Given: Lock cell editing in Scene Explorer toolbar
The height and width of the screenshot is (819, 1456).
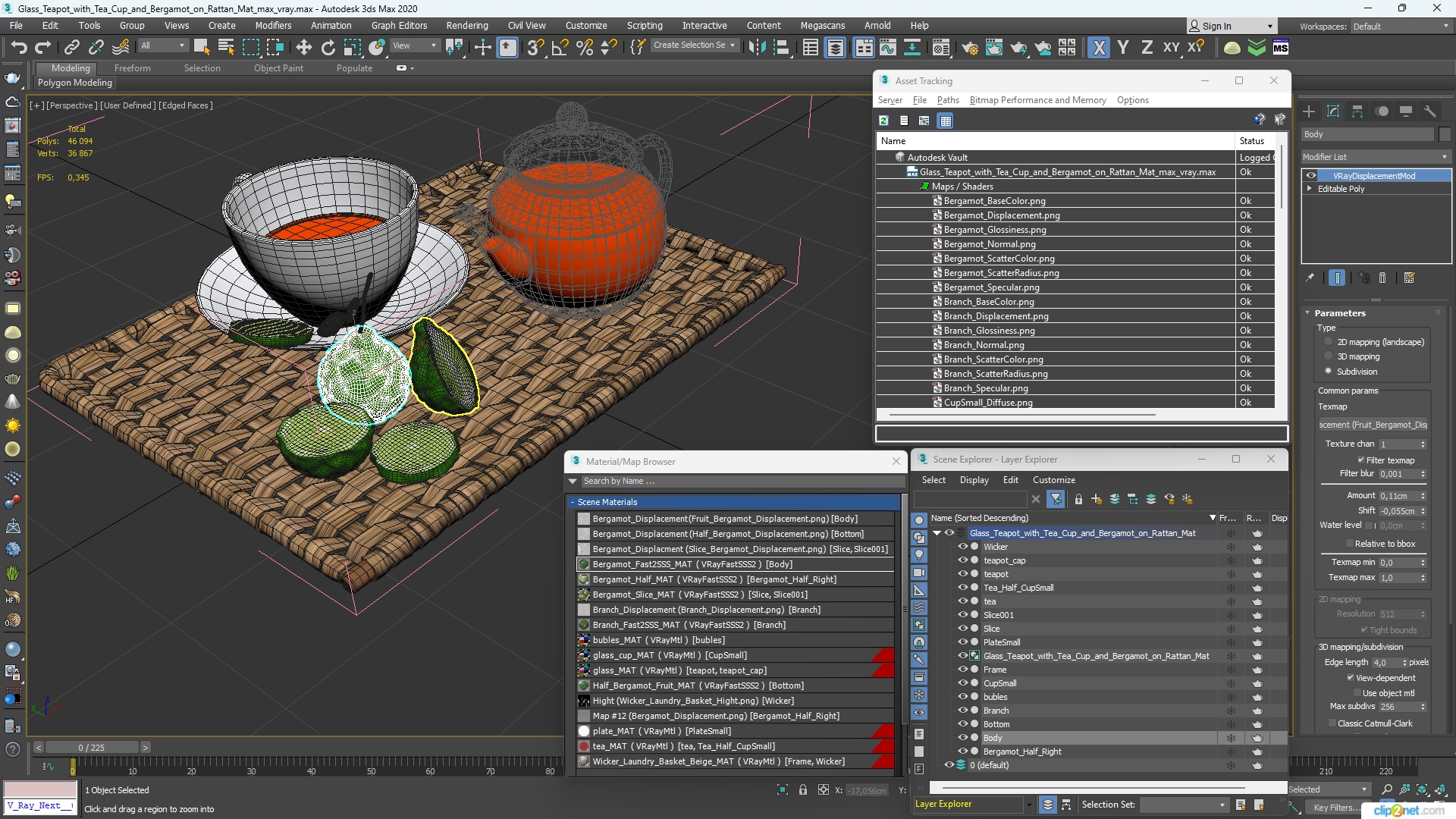Looking at the screenshot, I should tap(1078, 499).
